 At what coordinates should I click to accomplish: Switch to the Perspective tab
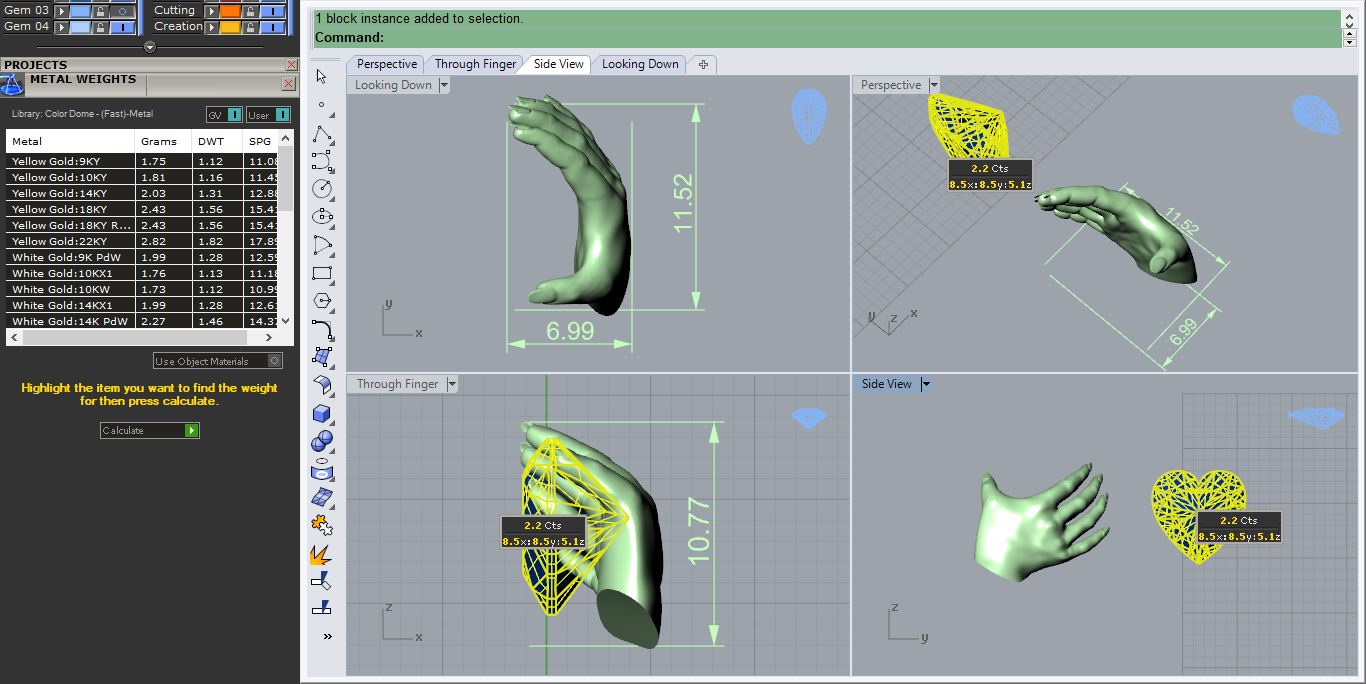[387, 64]
